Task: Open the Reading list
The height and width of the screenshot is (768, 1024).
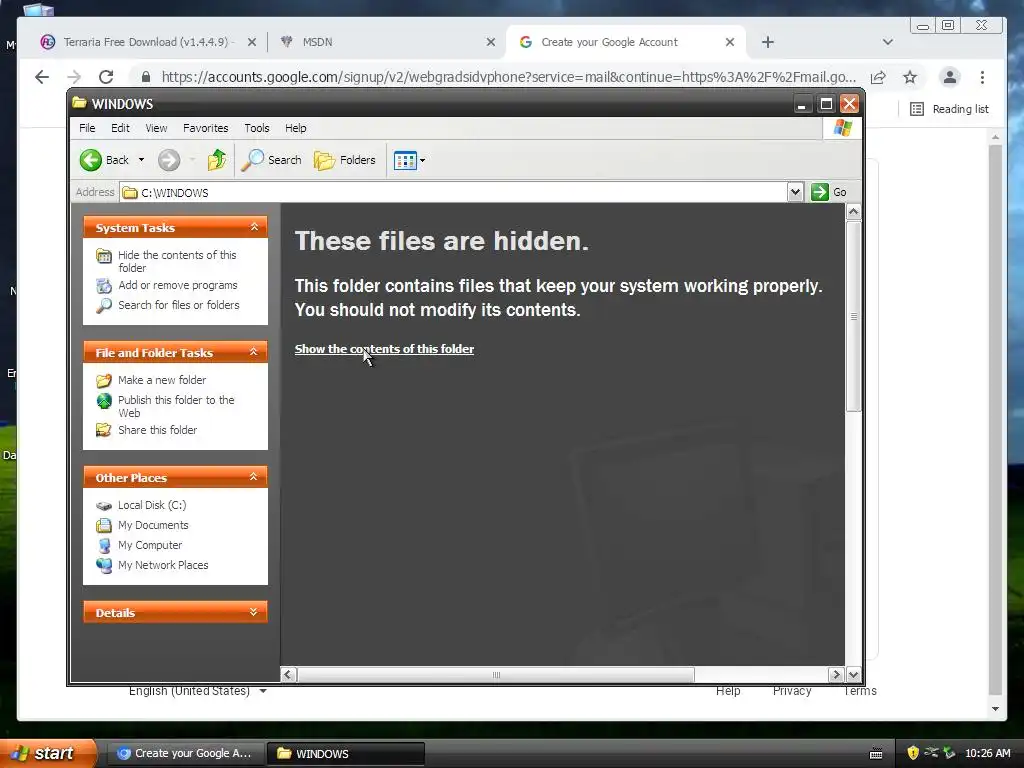Action: (x=949, y=109)
